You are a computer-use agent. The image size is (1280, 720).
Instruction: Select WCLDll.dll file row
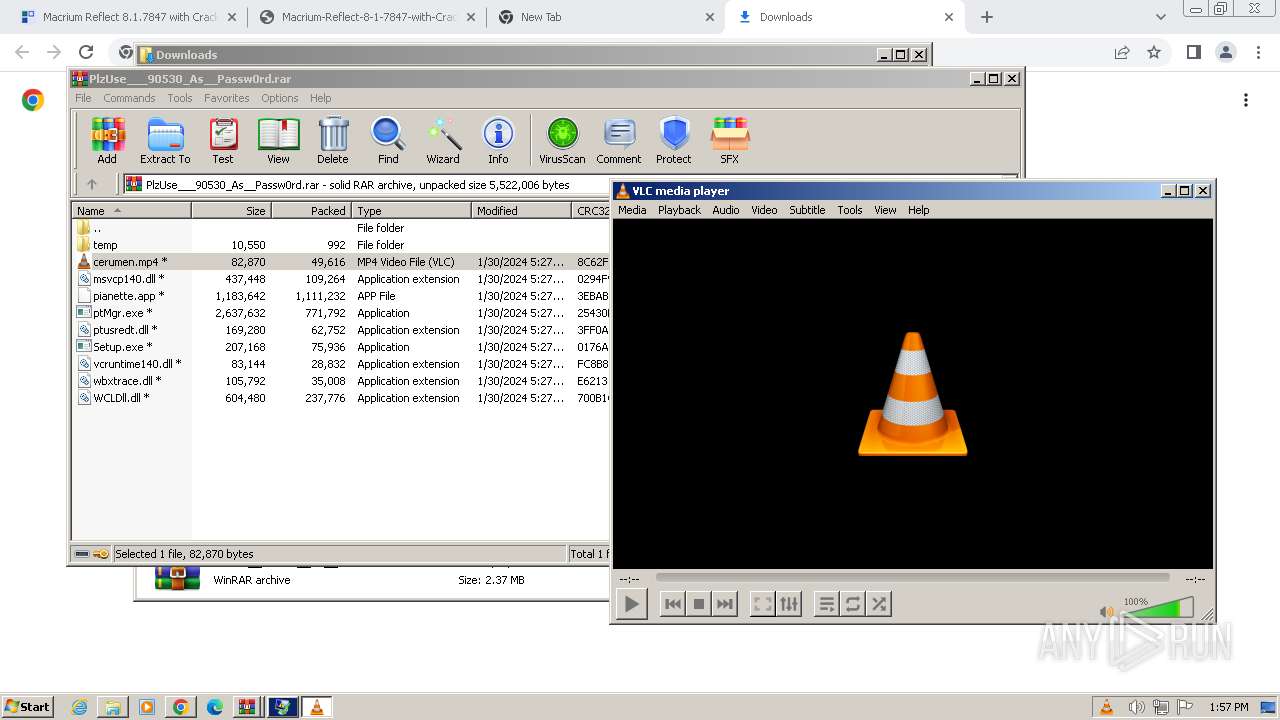341,398
